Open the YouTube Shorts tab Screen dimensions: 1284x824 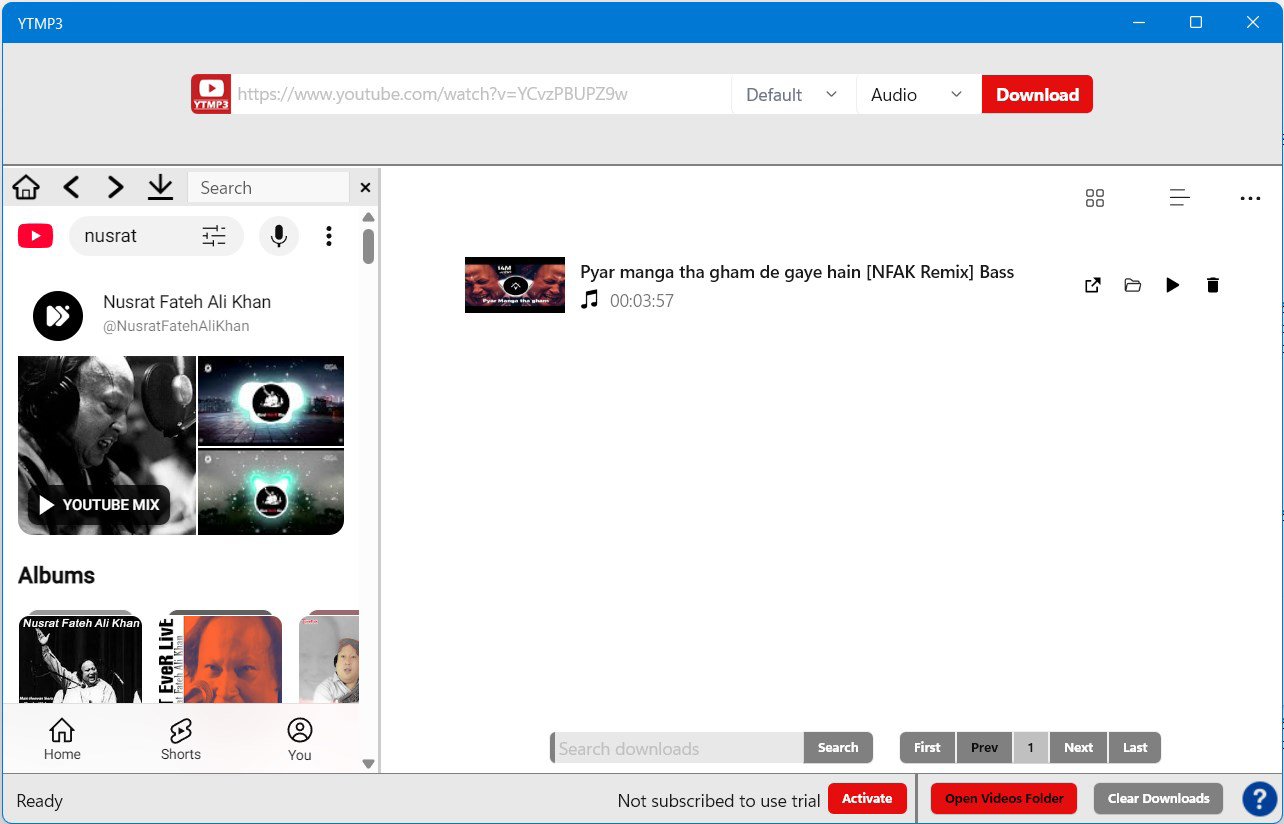pos(181,740)
